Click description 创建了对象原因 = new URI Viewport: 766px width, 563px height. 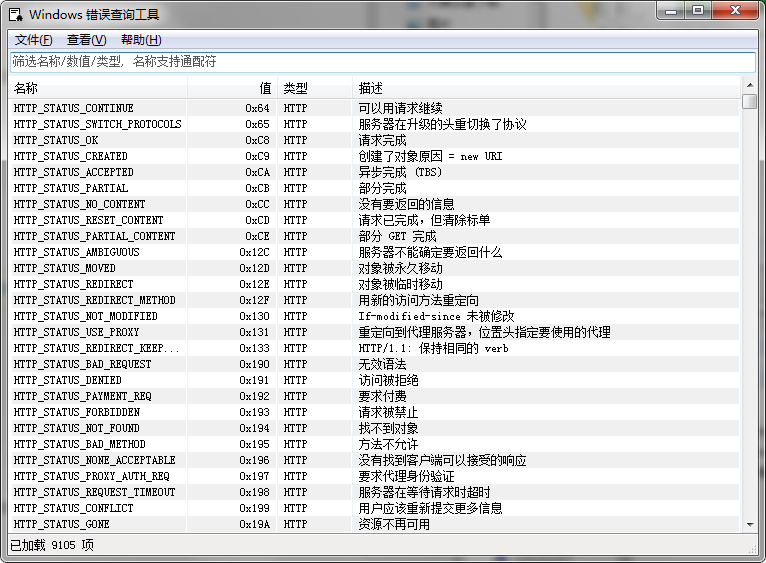(x=430, y=156)
